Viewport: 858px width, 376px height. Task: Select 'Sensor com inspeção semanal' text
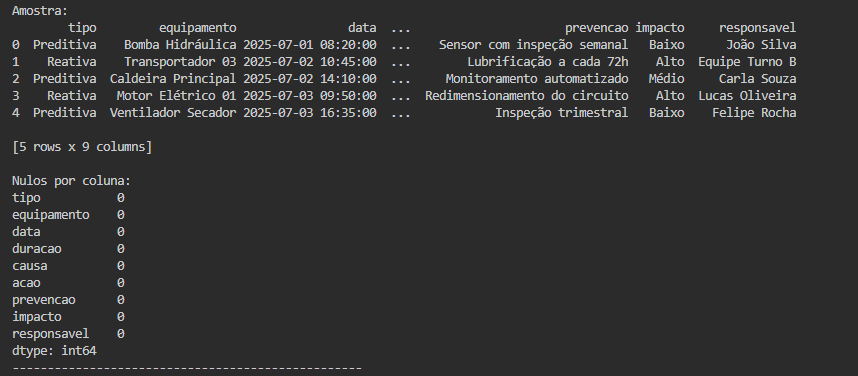534,45
